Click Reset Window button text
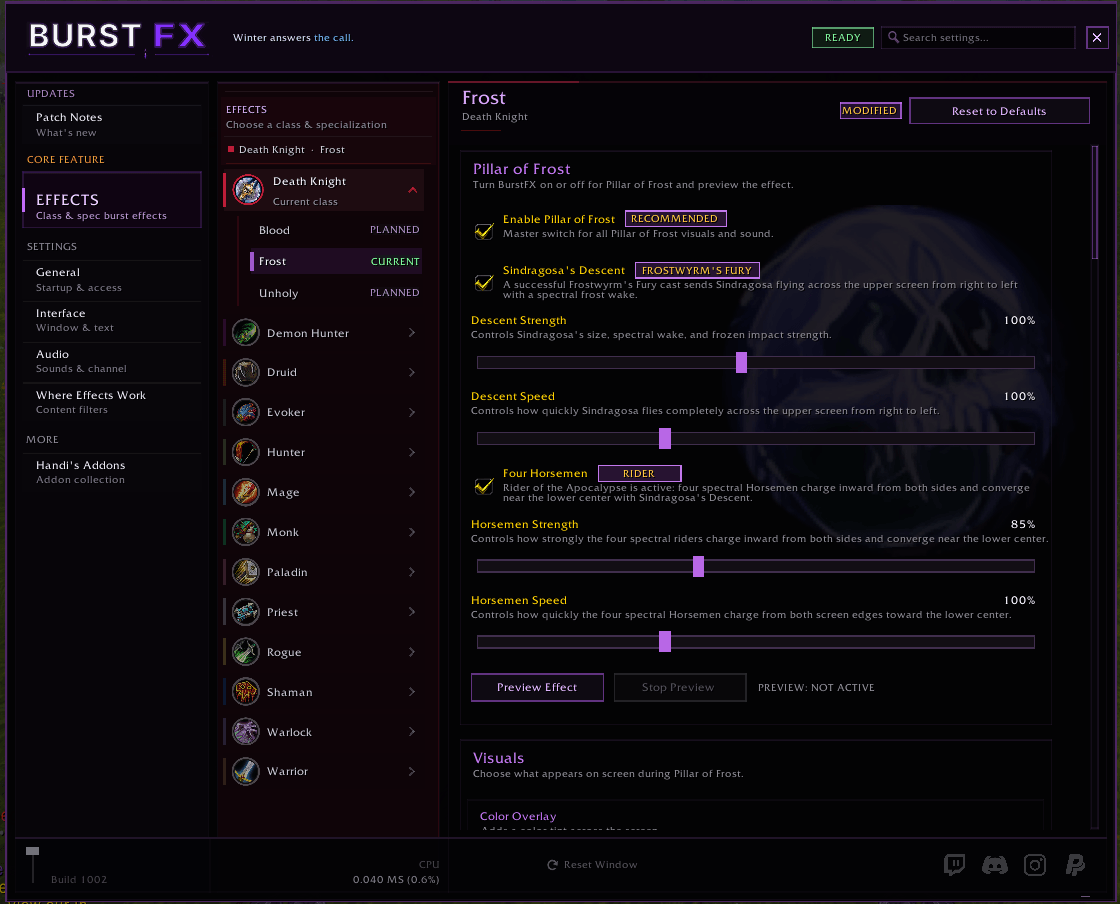1120x904 pixels. (x=601, y=865)
